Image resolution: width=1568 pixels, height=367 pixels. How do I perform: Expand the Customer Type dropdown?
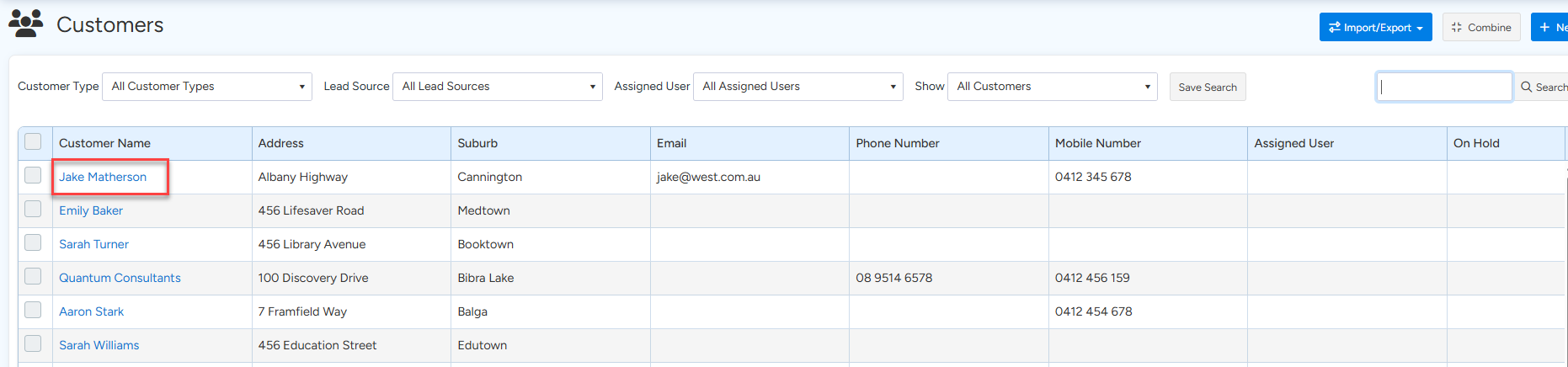[207, 87]
